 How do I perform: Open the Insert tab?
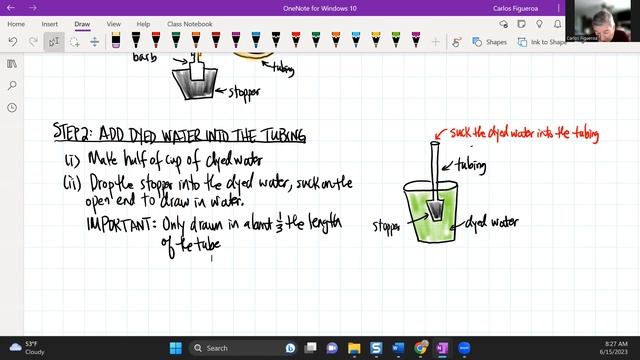coord(50,24)
